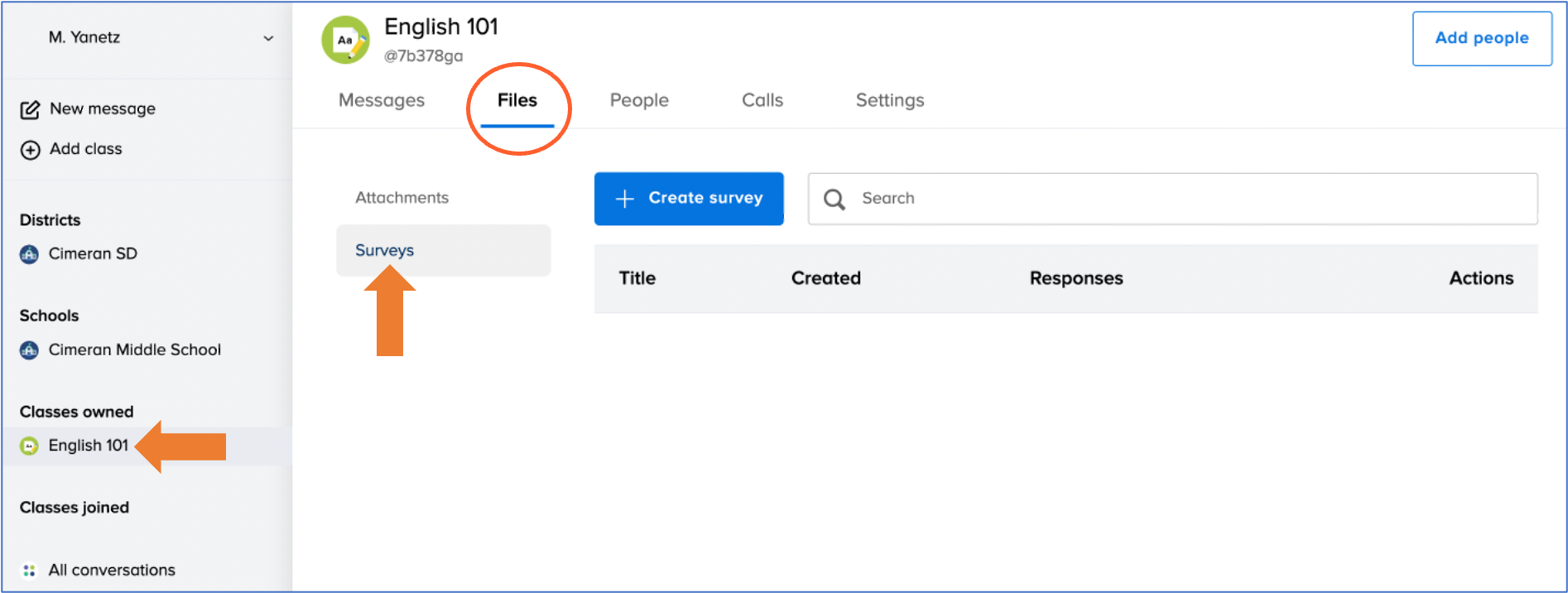1568x593 pixels.
Task: Click the Cimeran SD district icon
Action: click(29, 254)
